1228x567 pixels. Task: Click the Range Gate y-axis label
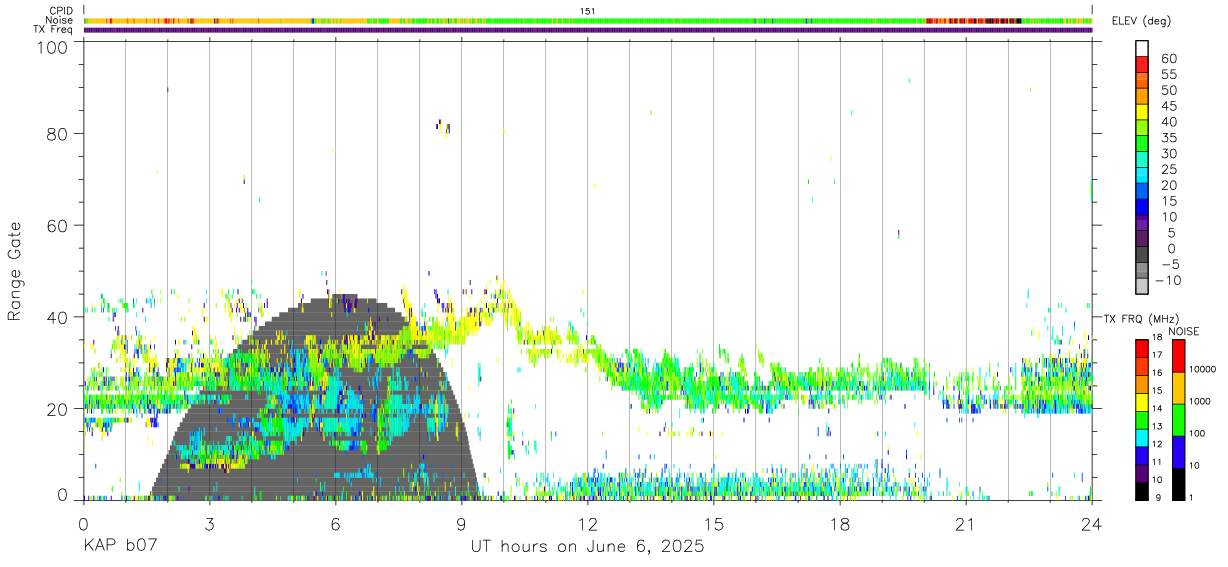[15, 271]
